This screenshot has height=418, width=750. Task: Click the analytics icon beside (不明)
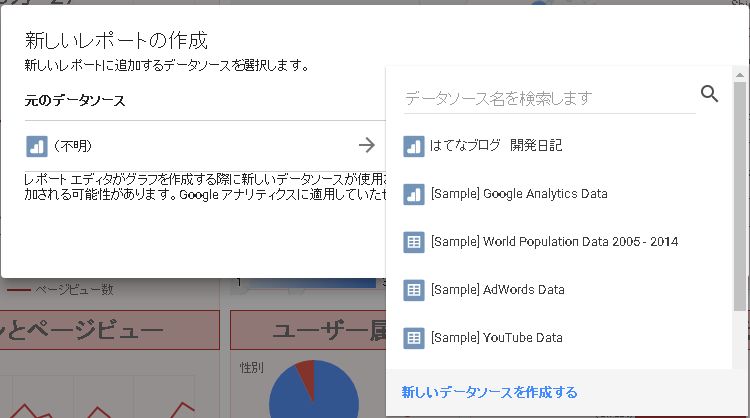37,146
